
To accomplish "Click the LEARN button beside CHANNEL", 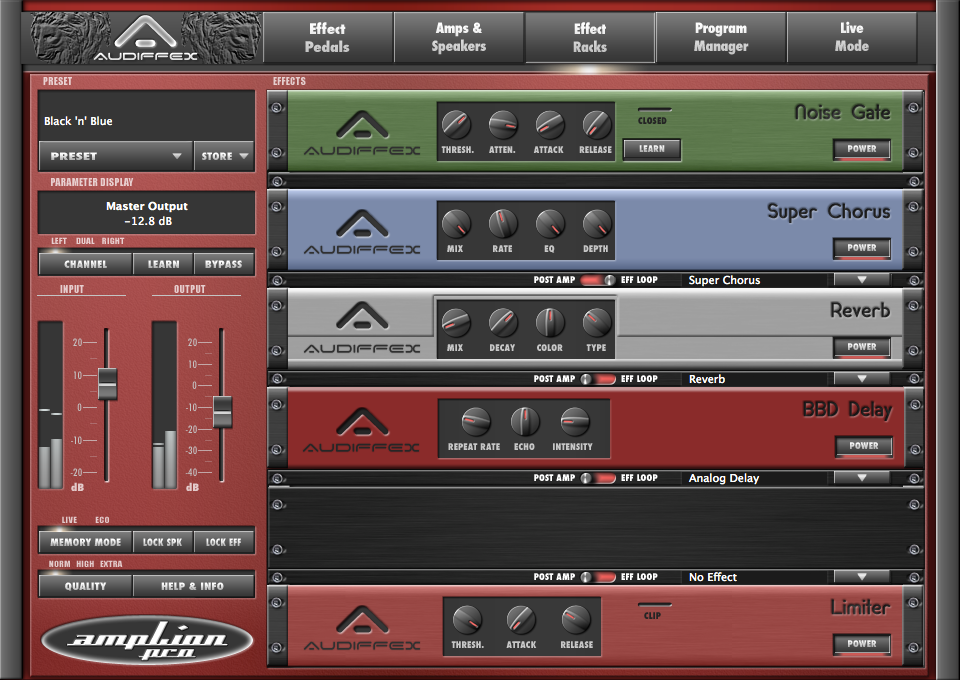I will (163, 264).
